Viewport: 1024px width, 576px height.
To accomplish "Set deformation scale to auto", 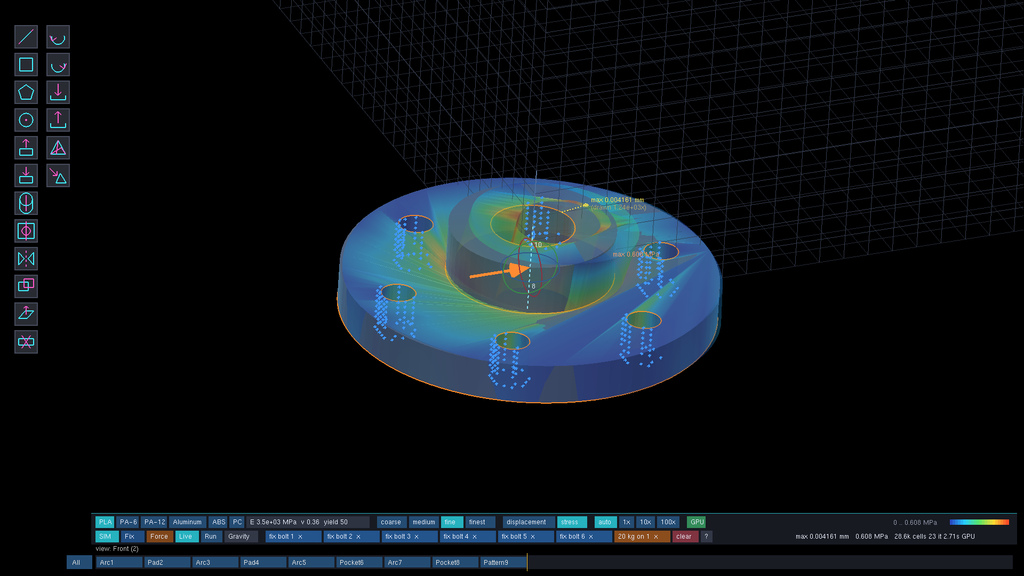I will click(605, 522).
